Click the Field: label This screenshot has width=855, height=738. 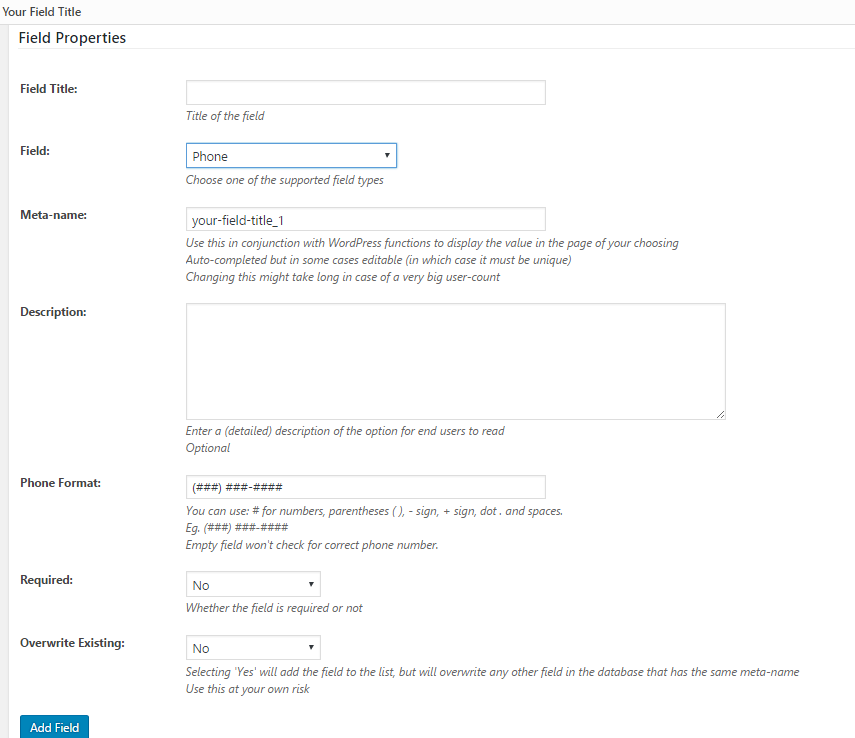[35, 151]
